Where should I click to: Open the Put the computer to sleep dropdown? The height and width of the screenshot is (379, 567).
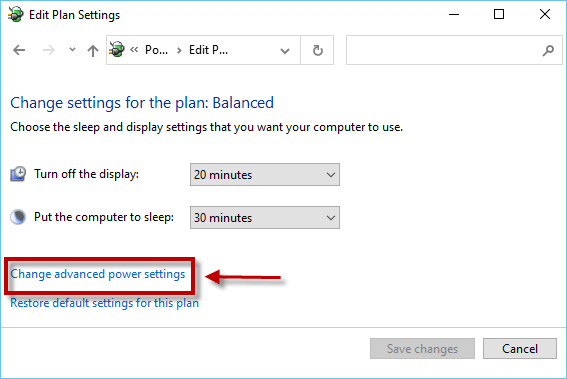265,217
